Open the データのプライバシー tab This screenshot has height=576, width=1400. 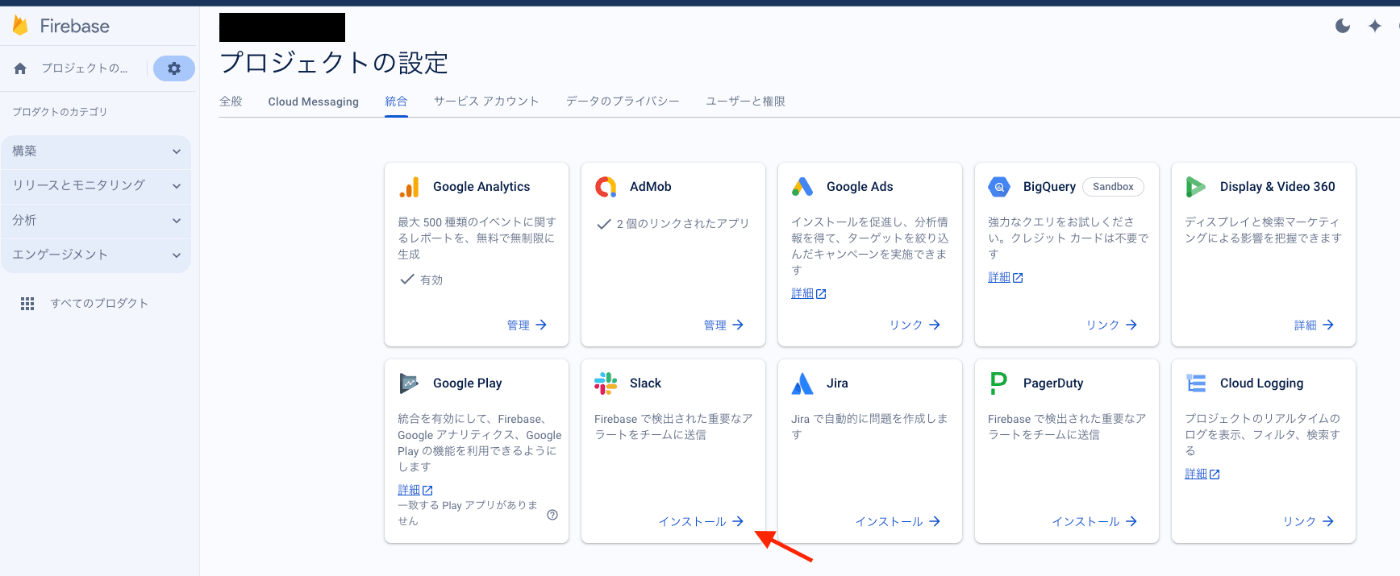click(622, 101)
